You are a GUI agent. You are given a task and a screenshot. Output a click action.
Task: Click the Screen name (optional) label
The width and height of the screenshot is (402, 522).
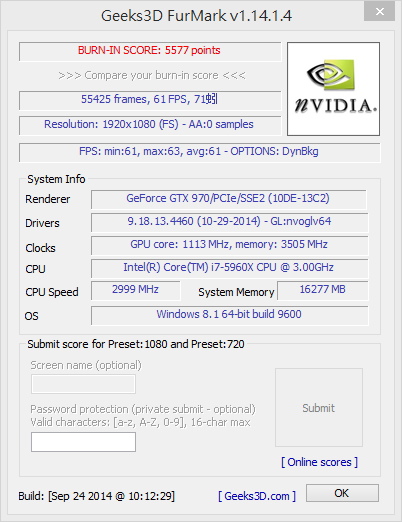click(x=86, y=365)
